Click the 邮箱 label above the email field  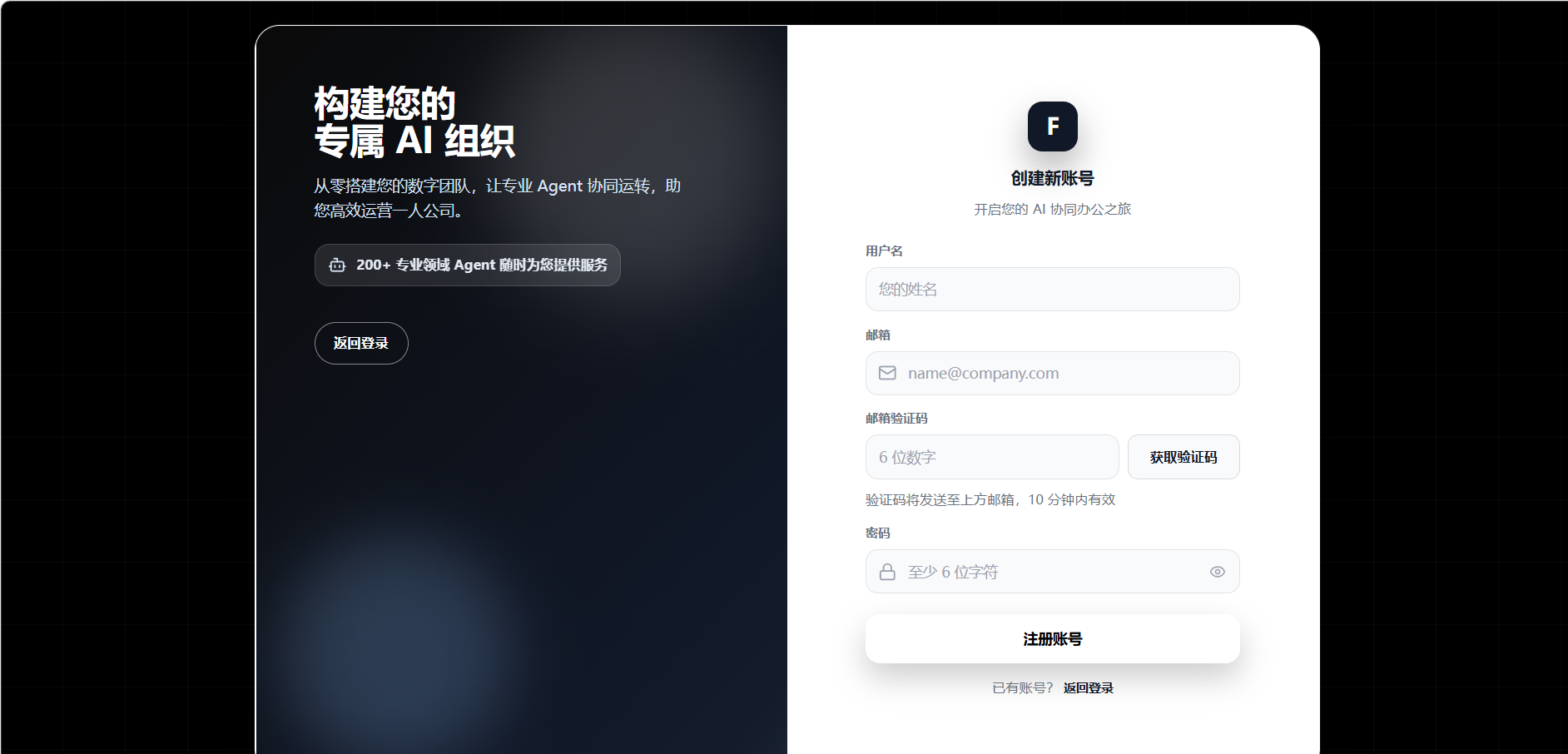(878, 335)
